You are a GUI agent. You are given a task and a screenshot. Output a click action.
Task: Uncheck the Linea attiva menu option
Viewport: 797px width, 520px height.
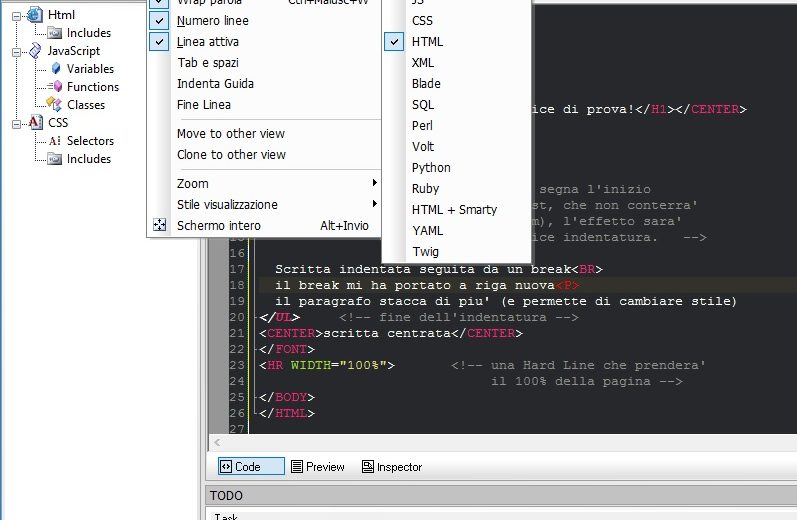(x=207, y=42)
